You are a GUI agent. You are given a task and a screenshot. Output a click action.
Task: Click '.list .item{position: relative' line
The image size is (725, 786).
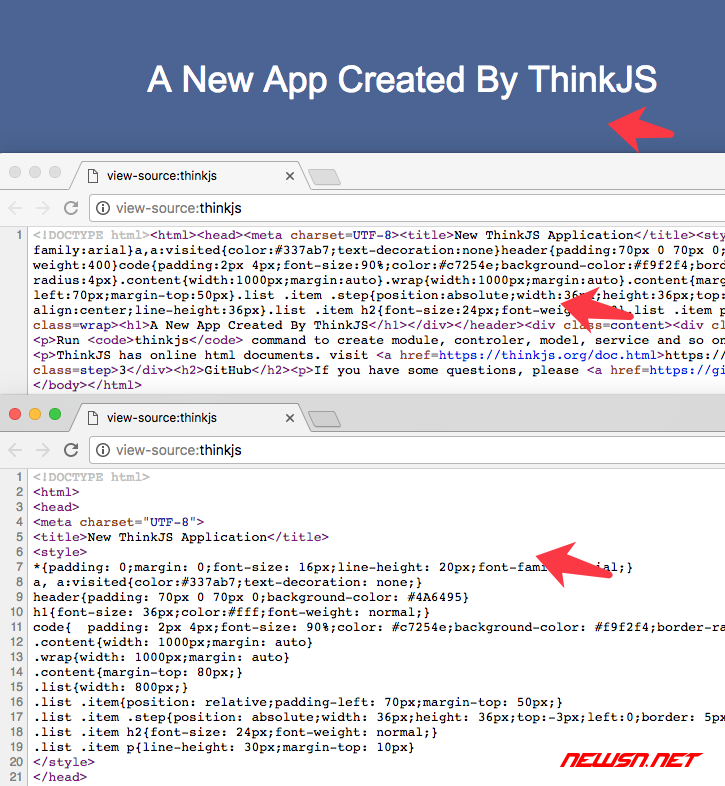point(298,702)
